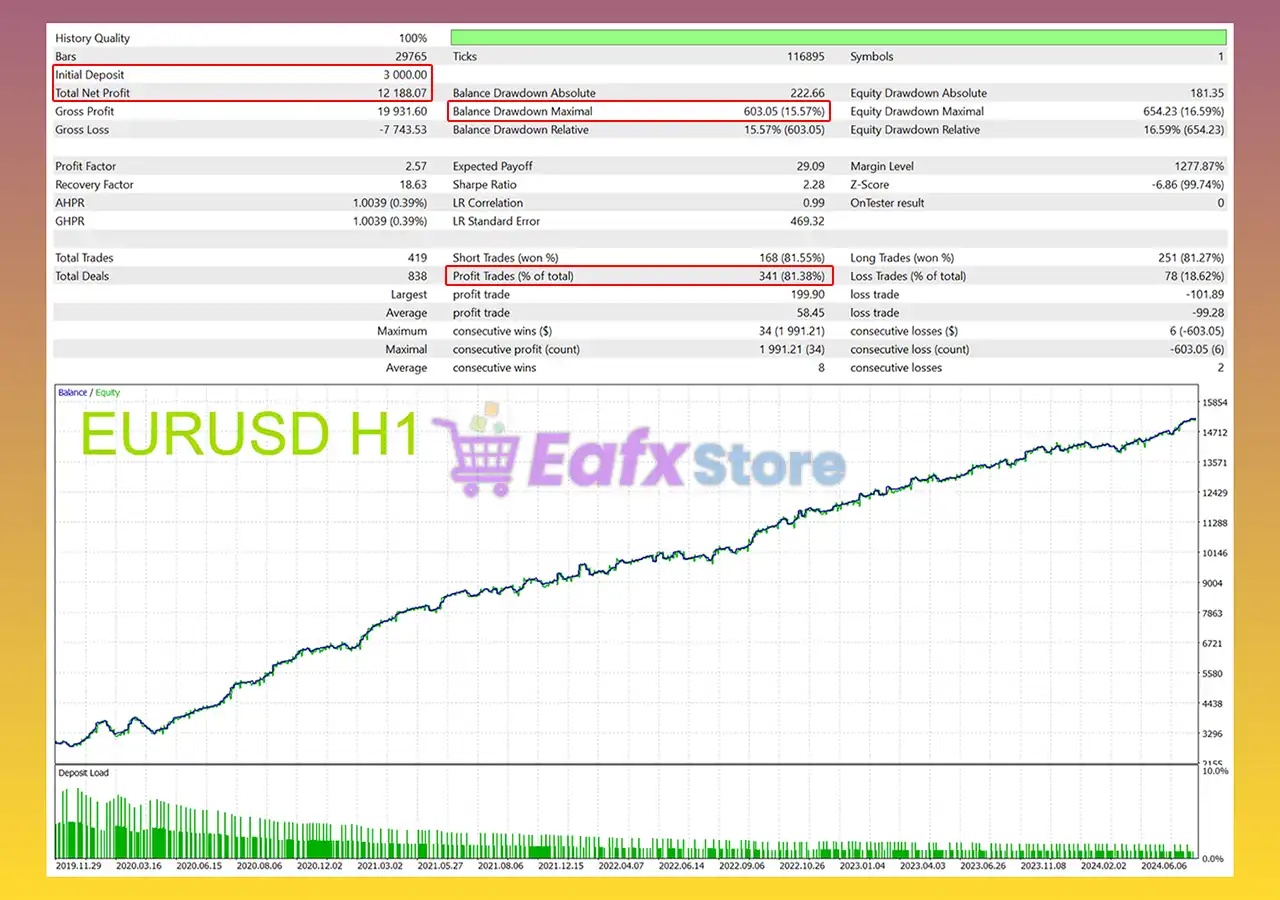Viewport: 1280px width, 900px height.
Task: Click the green History Quality progress bar
Action: [837, 38]
